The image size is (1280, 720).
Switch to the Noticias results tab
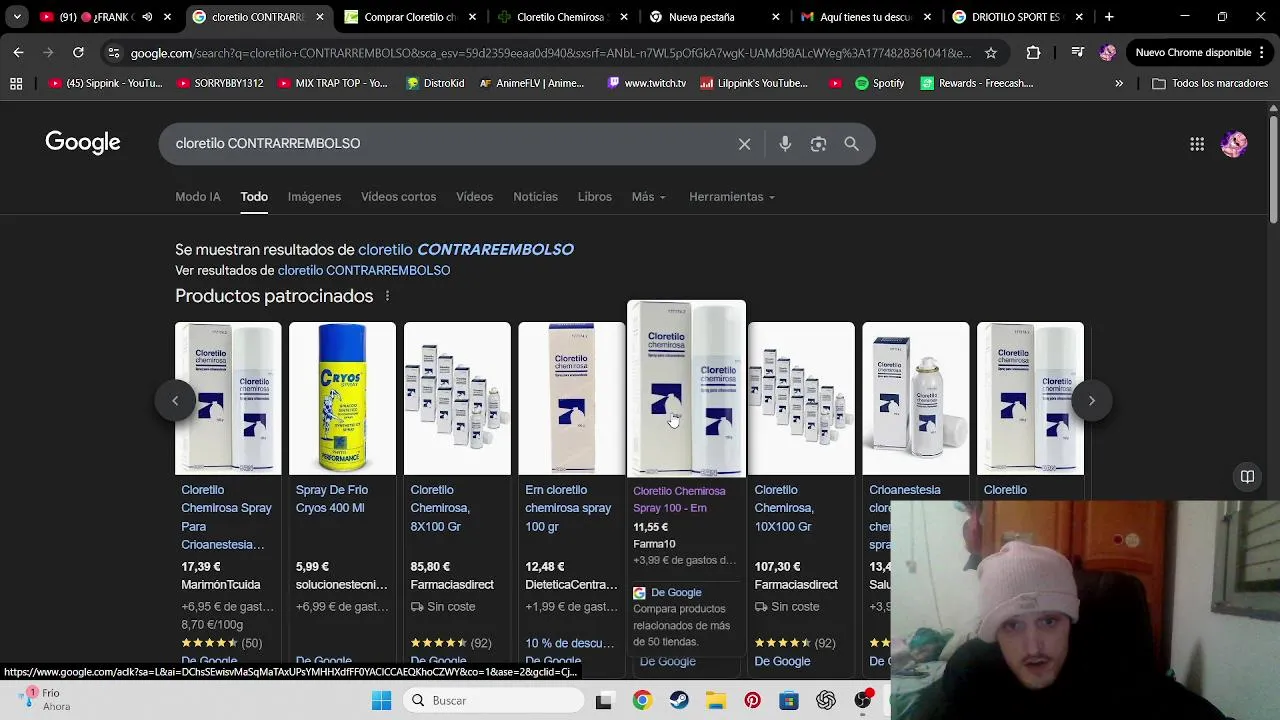coord(535,197)
